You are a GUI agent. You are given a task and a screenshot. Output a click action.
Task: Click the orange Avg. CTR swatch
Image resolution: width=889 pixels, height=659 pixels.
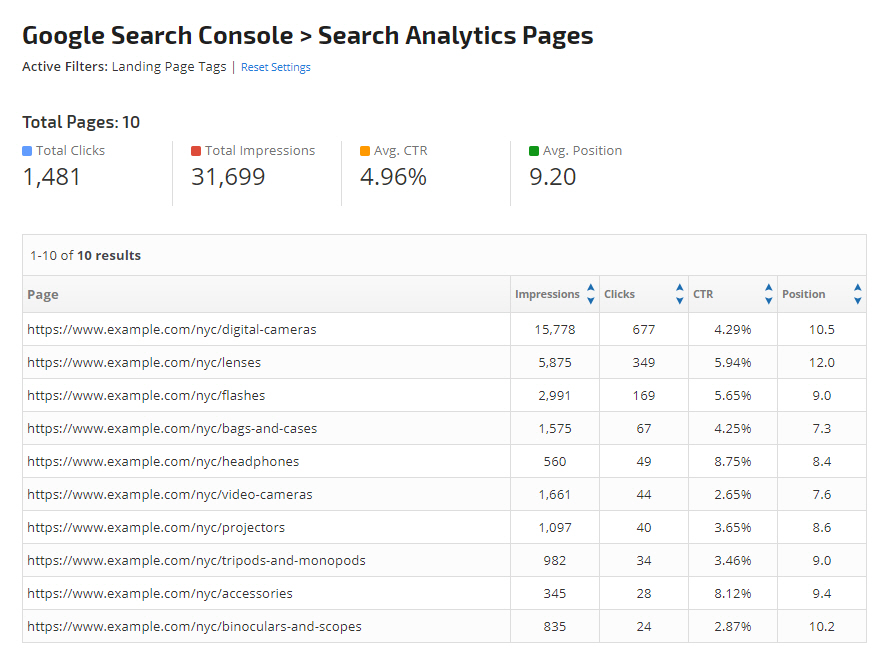[x=365, y=151]
